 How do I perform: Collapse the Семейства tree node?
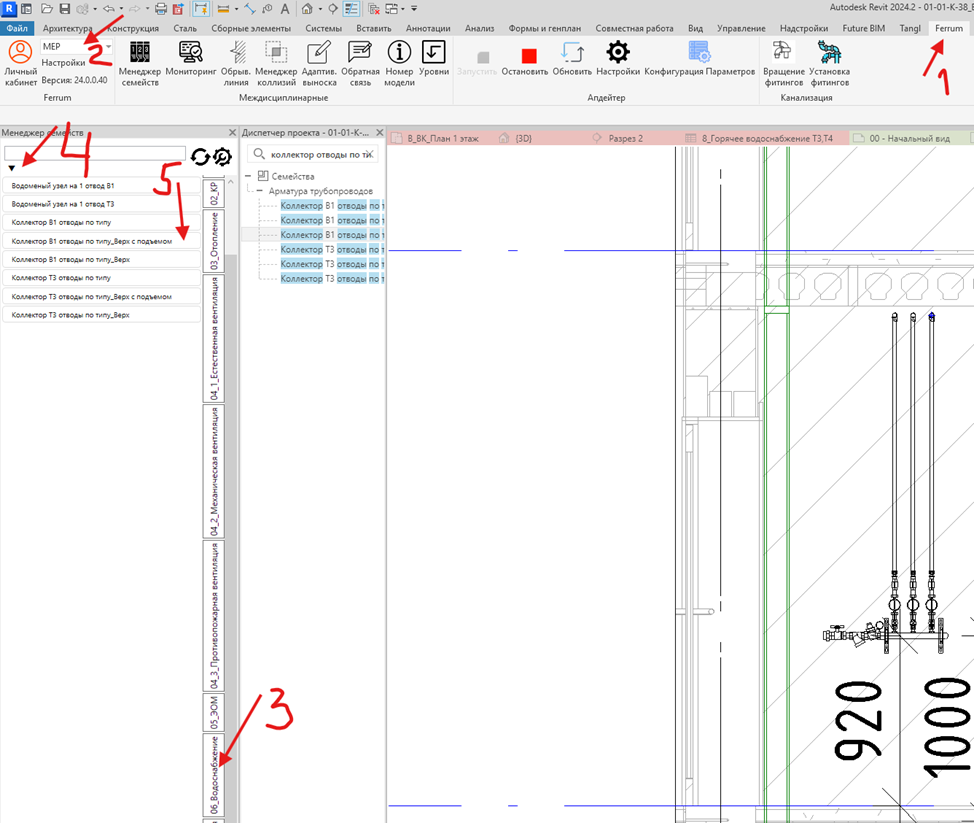[x=248, y=176]
